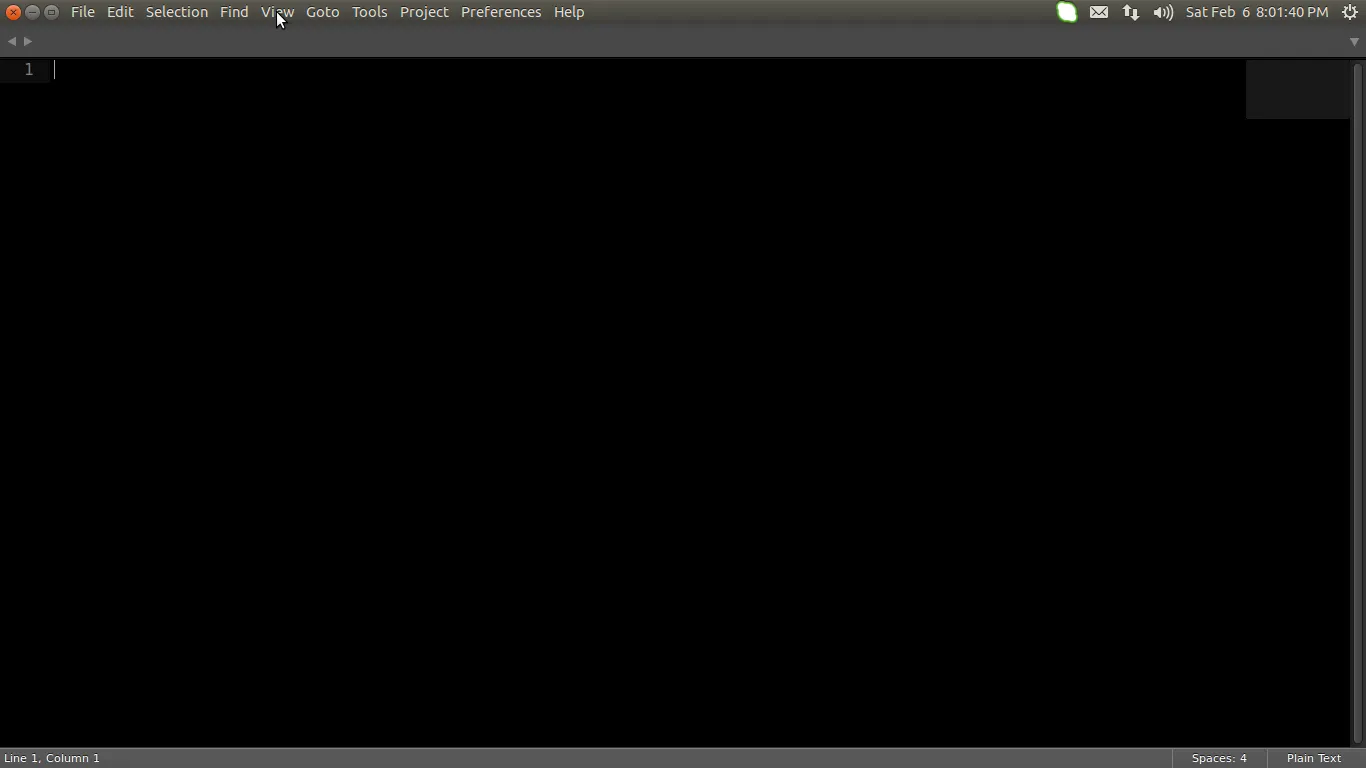Click the vertical scrollbar of the editor

coord(1358,402)
